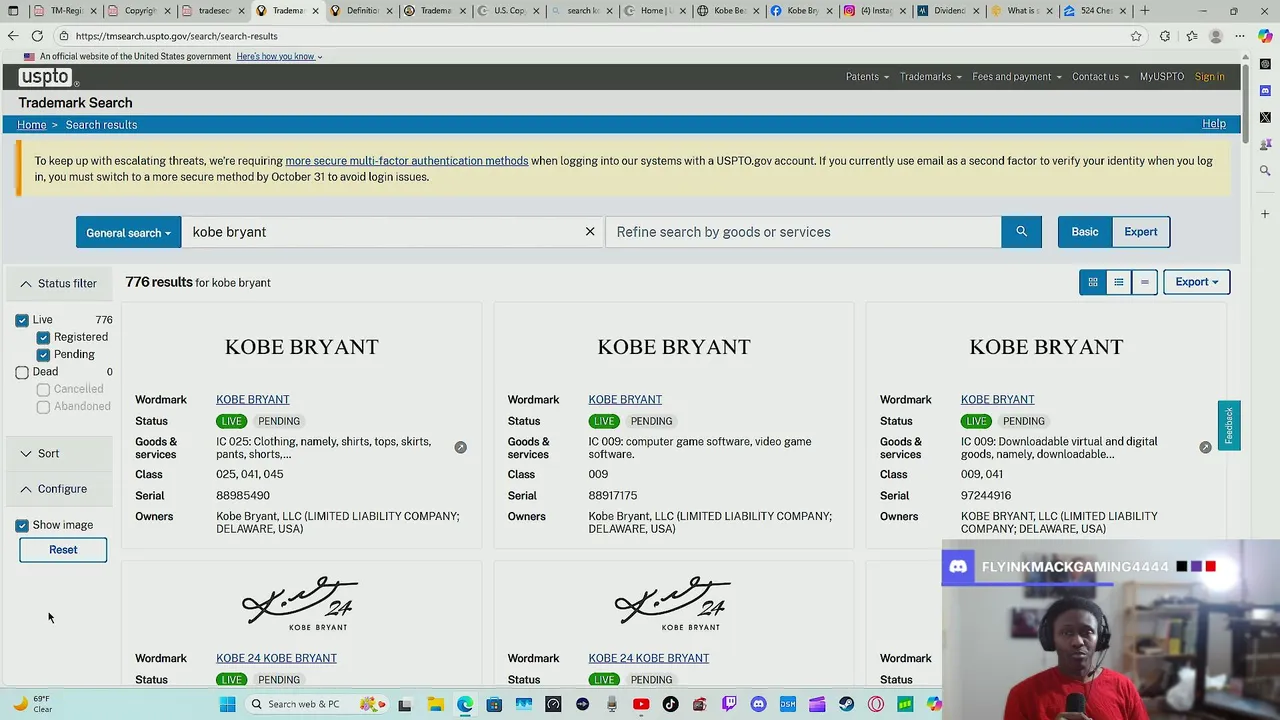Image resolution: width=1280 pixels, height=720 pixels.
Task: Switch results to compact lines view
Action: coord(1145,282)
